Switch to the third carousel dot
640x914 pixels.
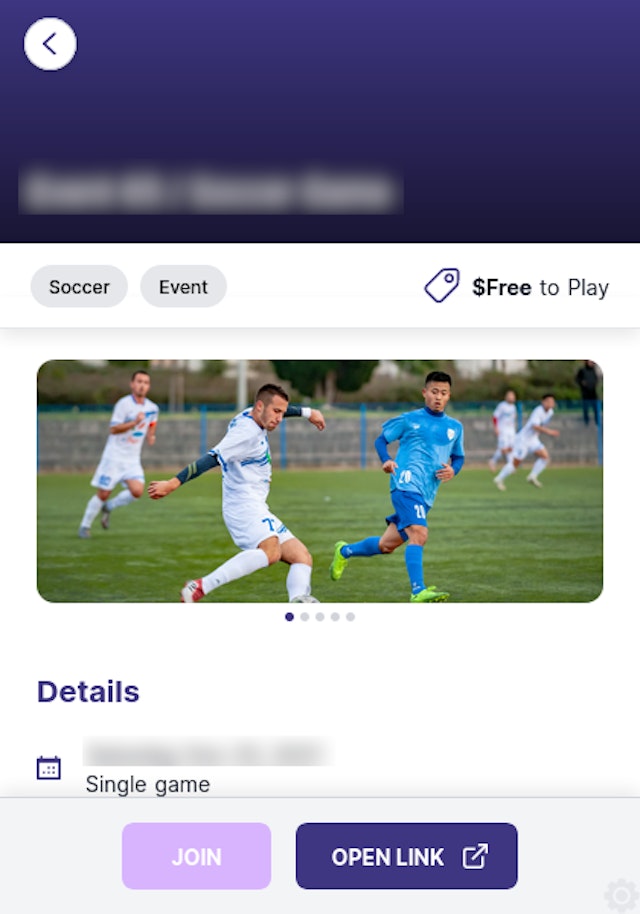pyautogui.click(x=320, y=617)
